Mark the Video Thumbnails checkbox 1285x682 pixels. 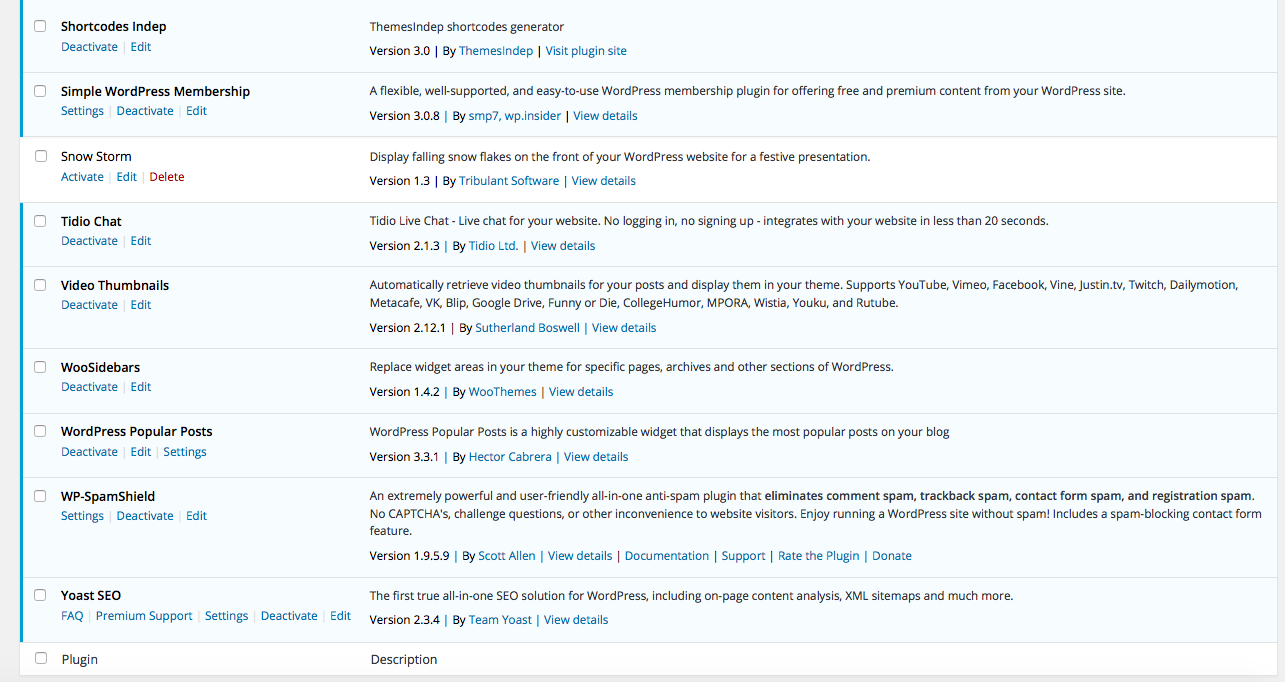[x=41, y=285]
